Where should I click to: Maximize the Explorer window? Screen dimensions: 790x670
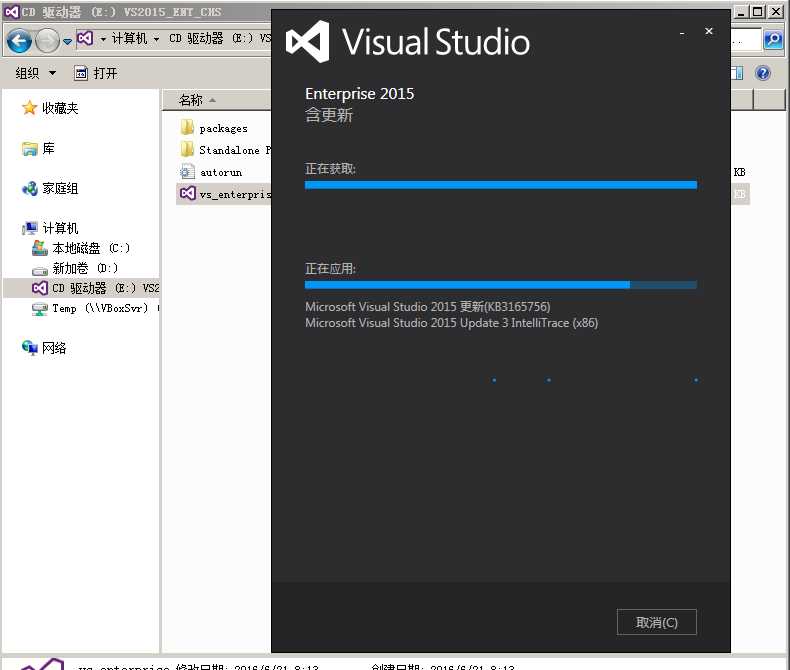point(757,12)
